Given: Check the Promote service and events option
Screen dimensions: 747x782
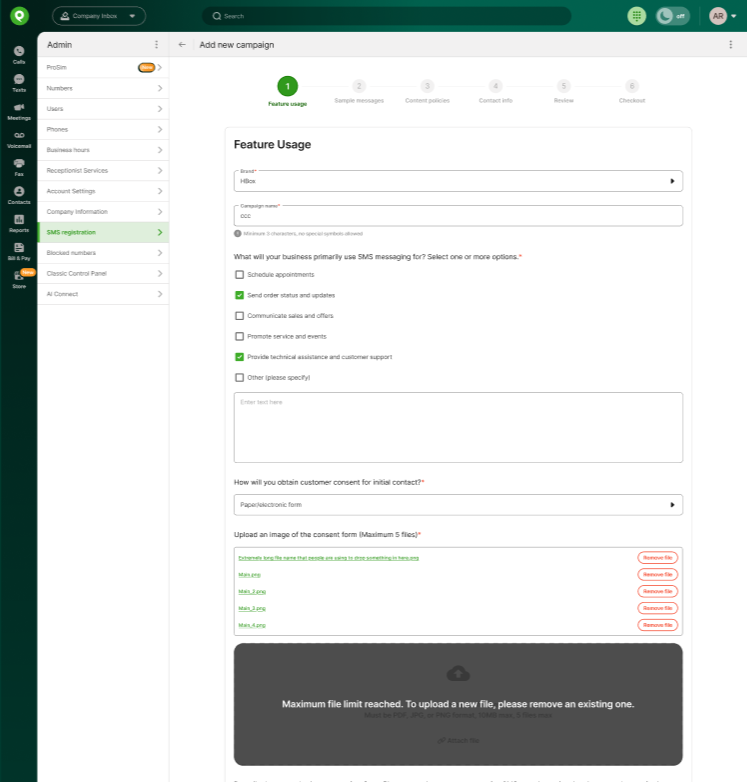Looking at the screenshot, I should (x=239, y=336).
